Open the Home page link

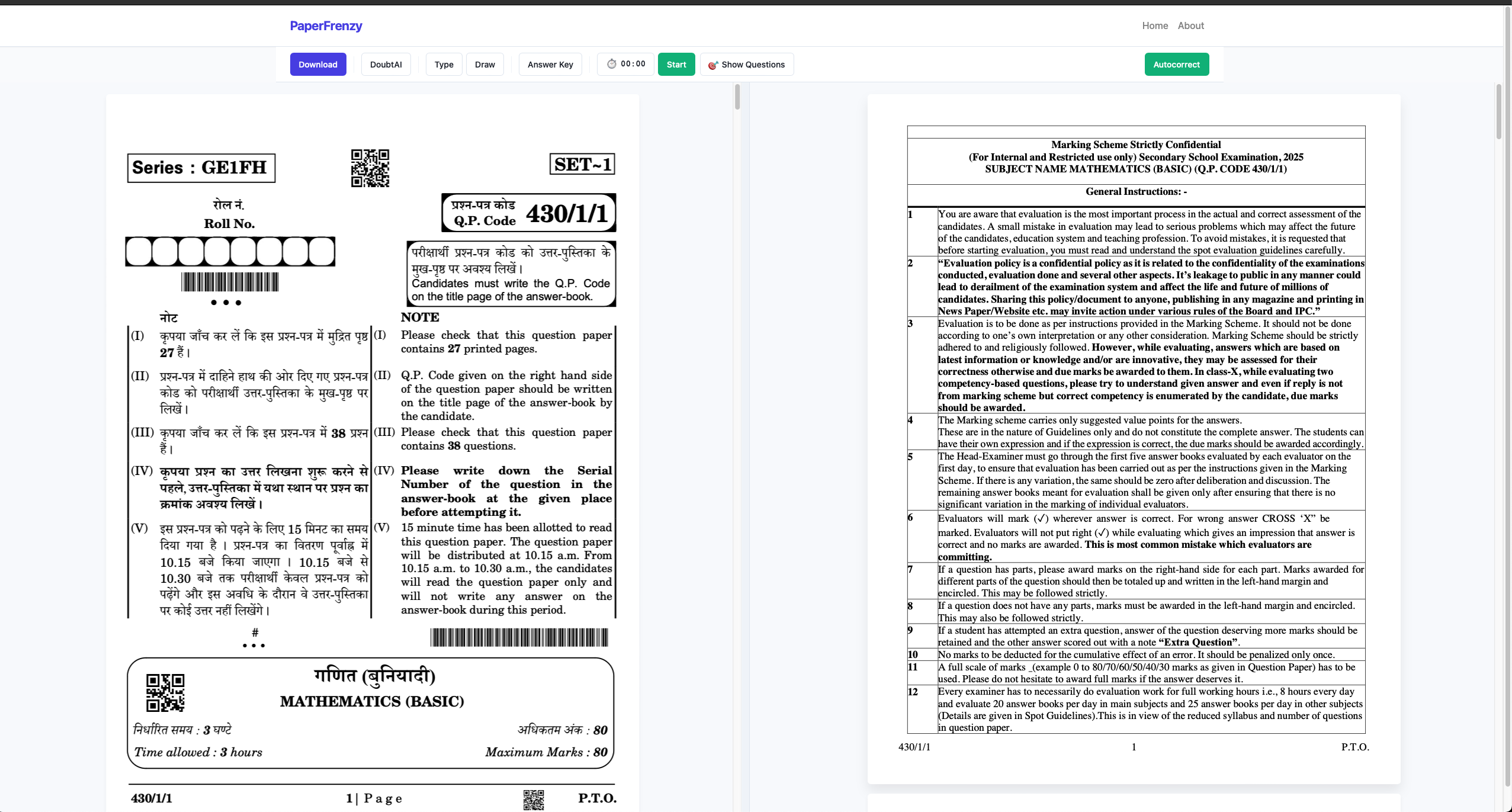(x=1155, y=25)
